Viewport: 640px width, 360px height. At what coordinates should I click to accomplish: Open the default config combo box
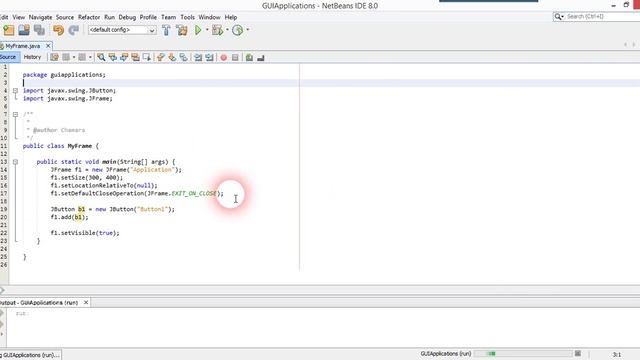(x=122, y=30)
